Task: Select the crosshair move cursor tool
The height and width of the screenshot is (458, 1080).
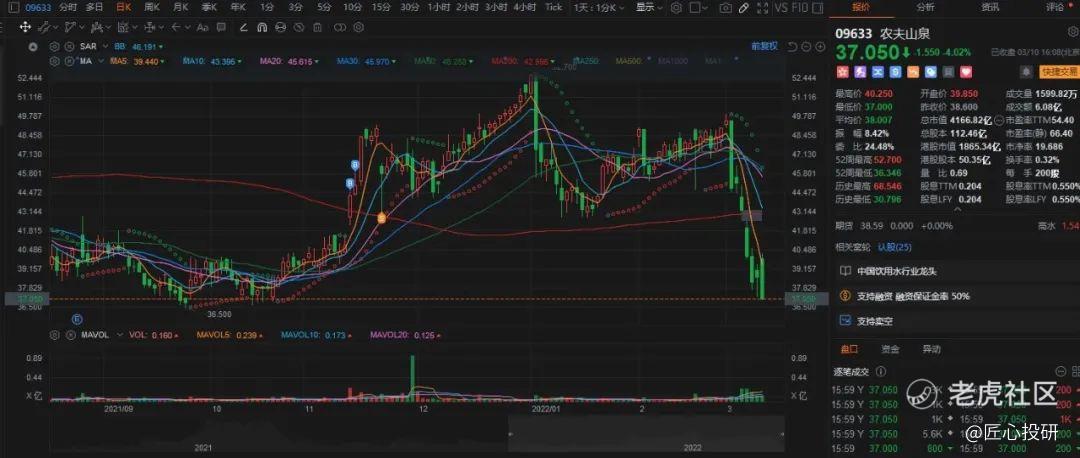Action: (x=25, y=28)
